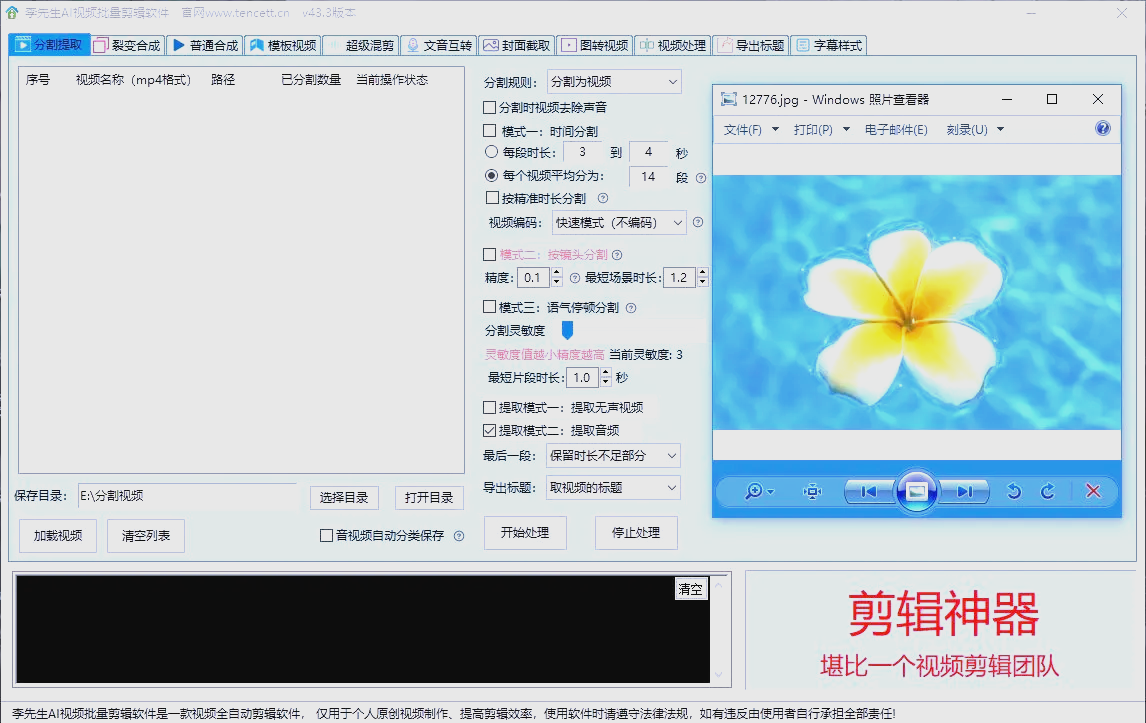The image size is (1146, 723).
Task: Expand the 最后一段 dropdown
Action: (x=613, y=455)
